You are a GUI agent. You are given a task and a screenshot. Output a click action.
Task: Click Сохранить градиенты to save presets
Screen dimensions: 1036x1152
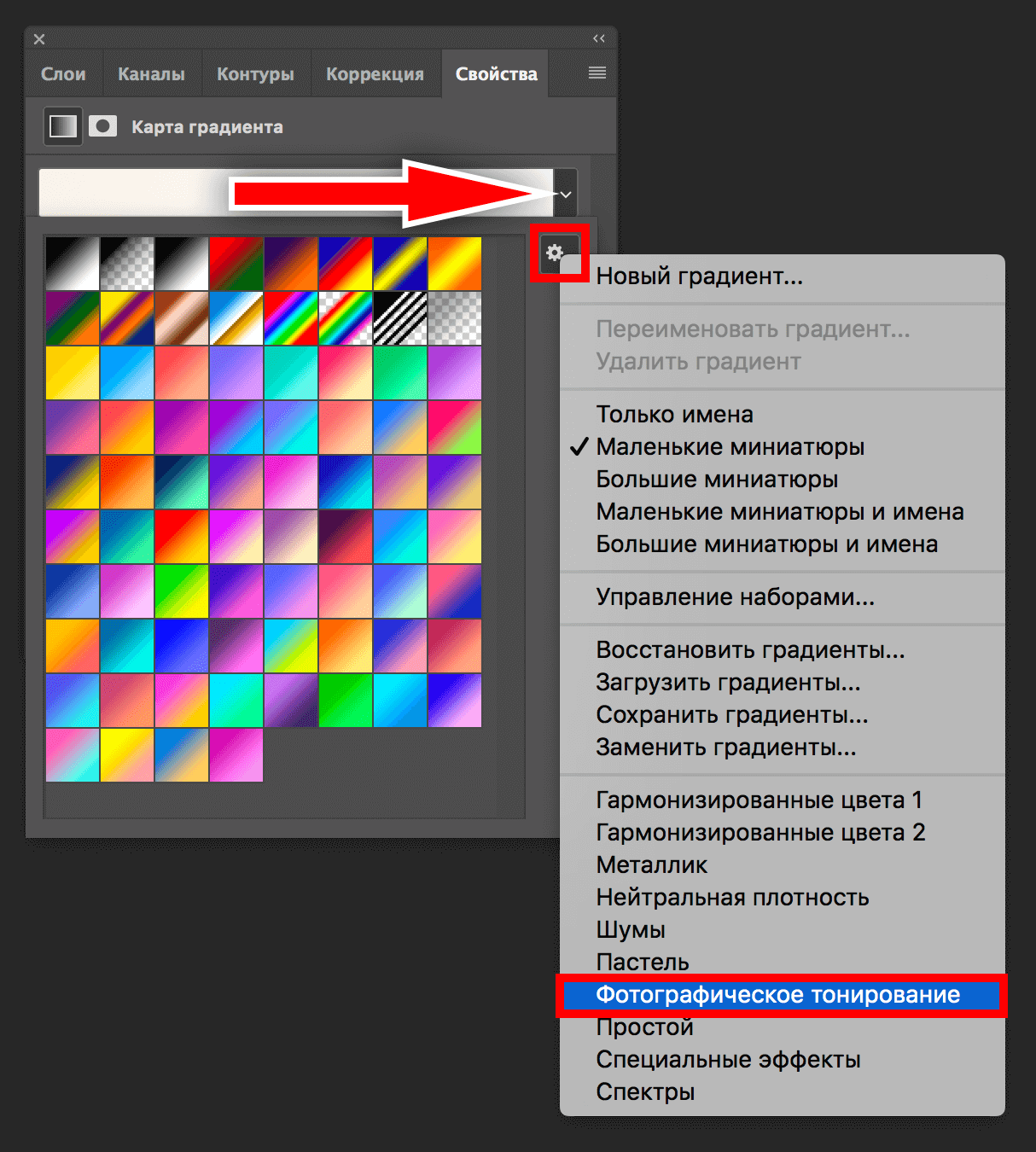point(731,715)
